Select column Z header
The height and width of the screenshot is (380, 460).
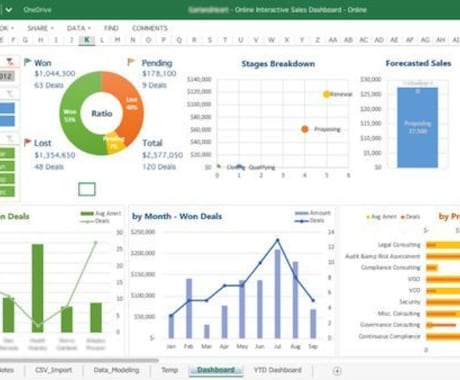tap(317, 40)
